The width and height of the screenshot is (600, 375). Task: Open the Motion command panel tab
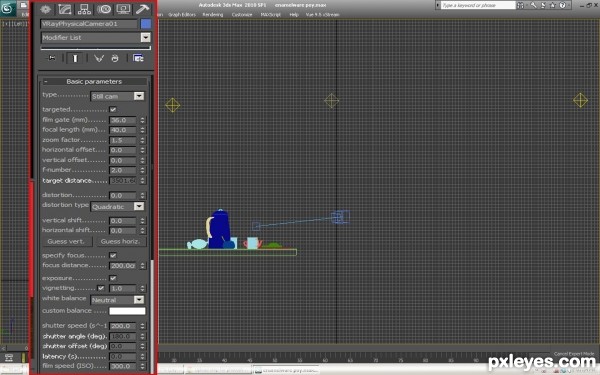(104, 10)
